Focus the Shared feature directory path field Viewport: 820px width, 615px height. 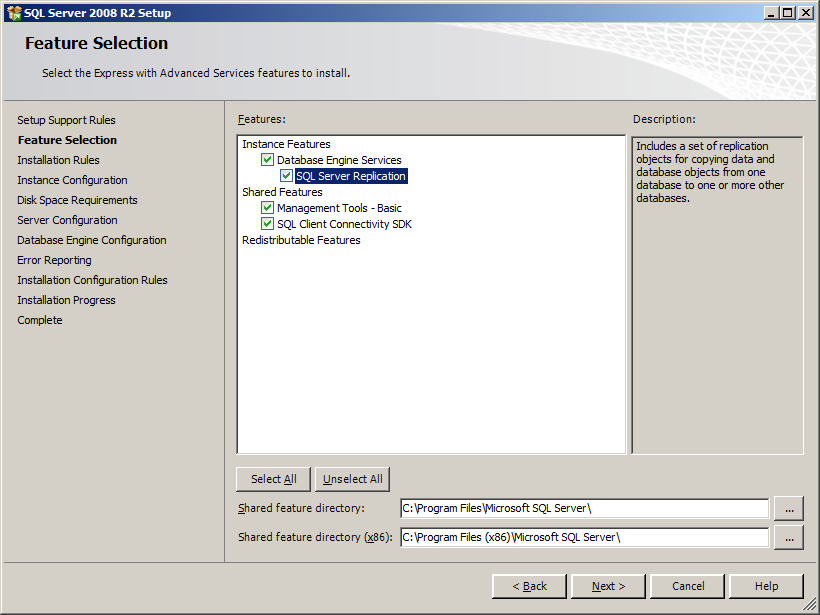click(x=585, y=508)
